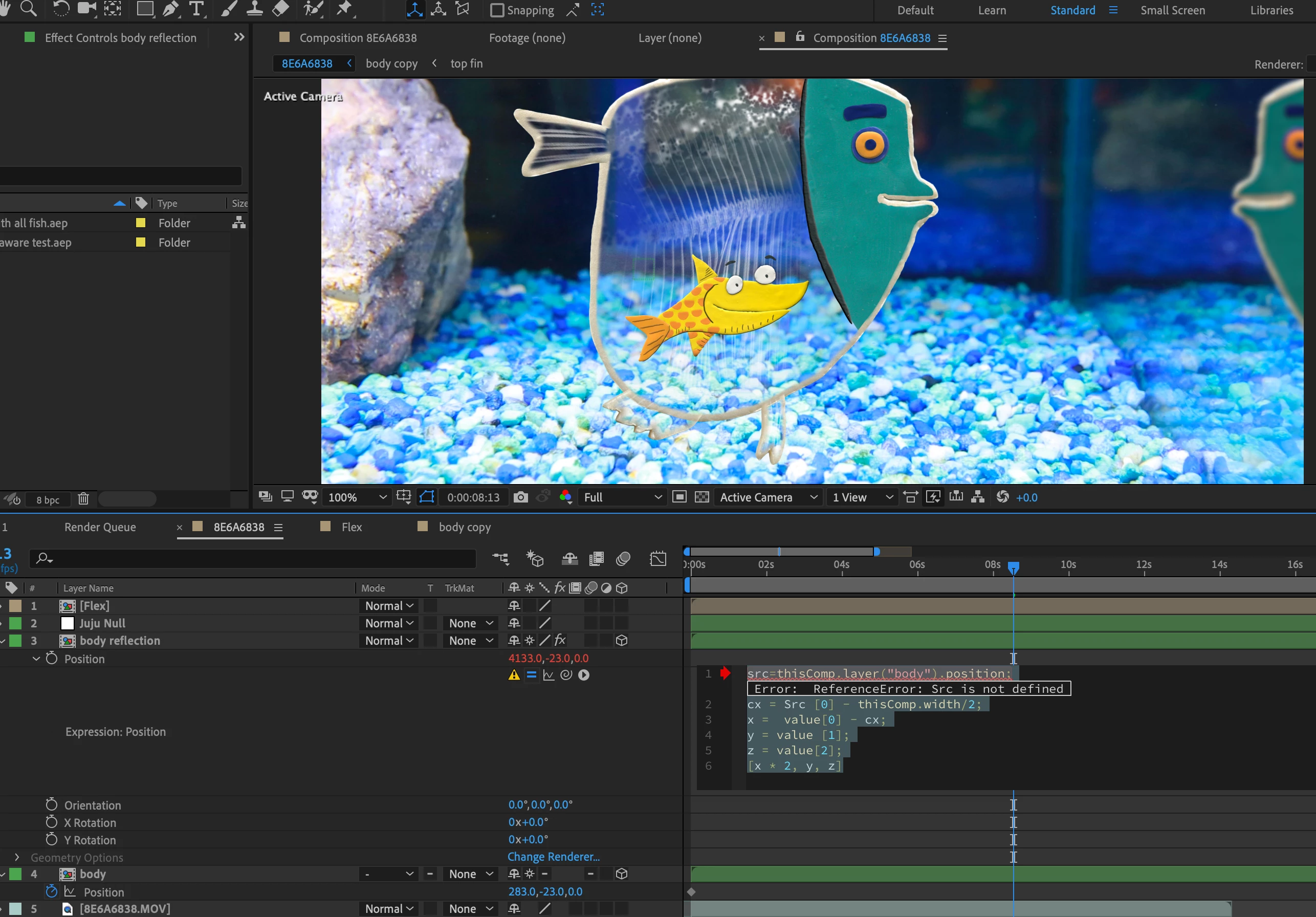Click the Show Channel color icon
The height and width of the screenshot is (917, 1316).
pyautogui.click(x=566, y=497)
